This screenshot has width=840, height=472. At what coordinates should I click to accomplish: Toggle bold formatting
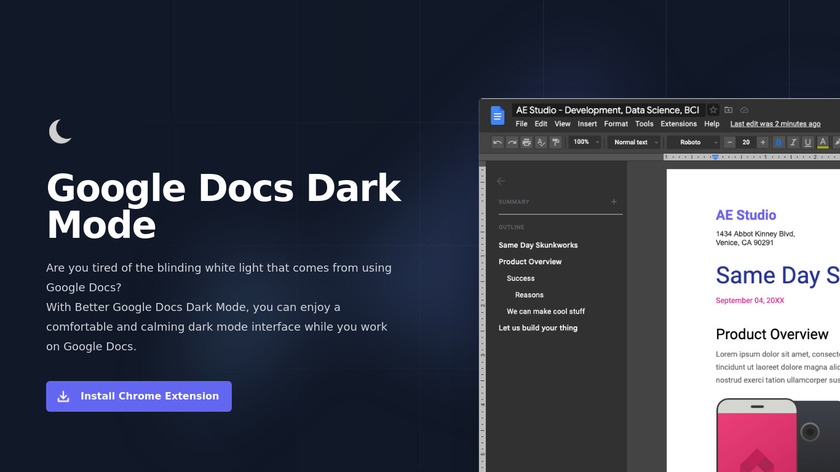(x=779, y=143)
